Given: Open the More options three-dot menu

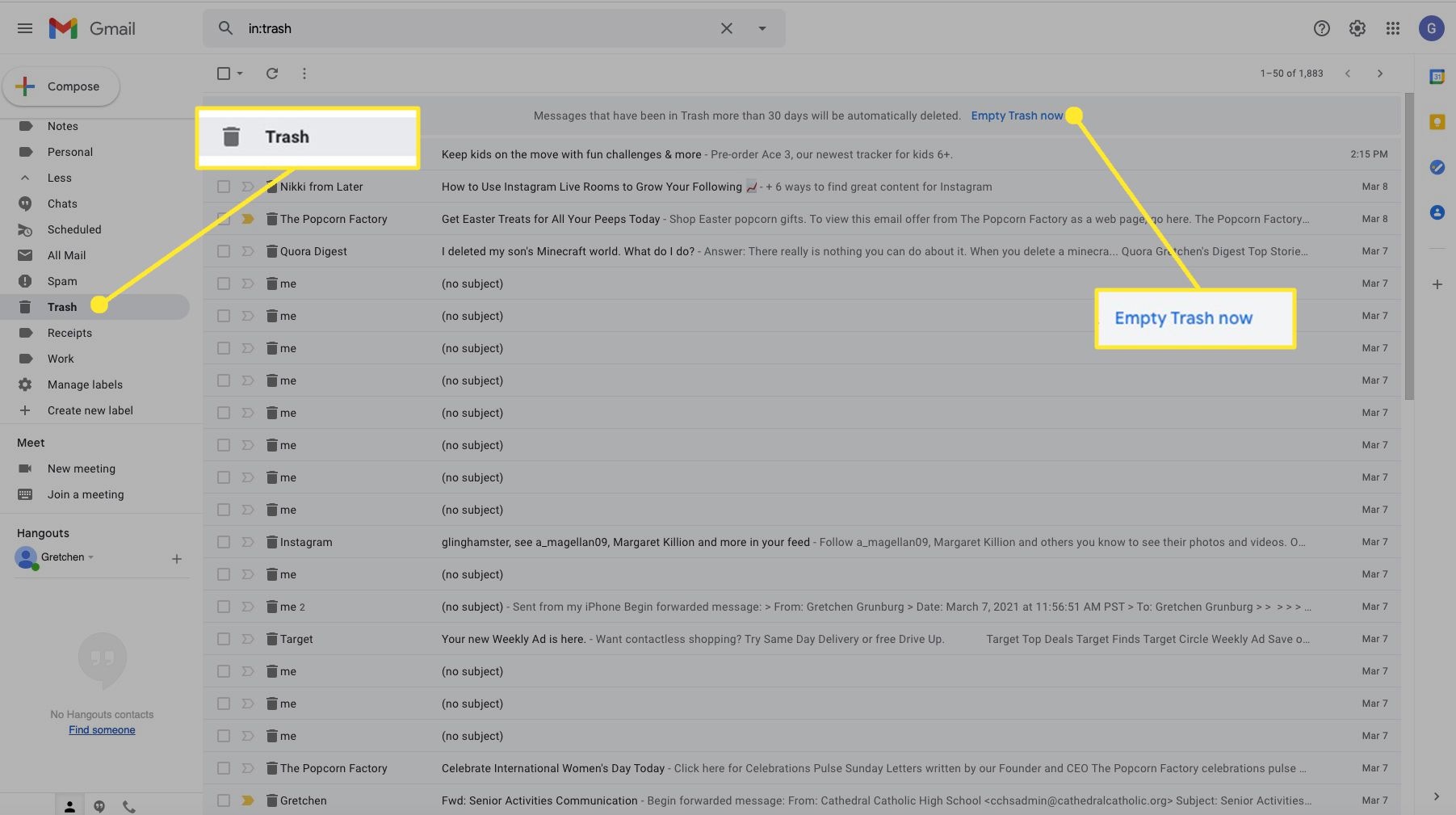Looking at the screenshot, I should coord(304,74).
